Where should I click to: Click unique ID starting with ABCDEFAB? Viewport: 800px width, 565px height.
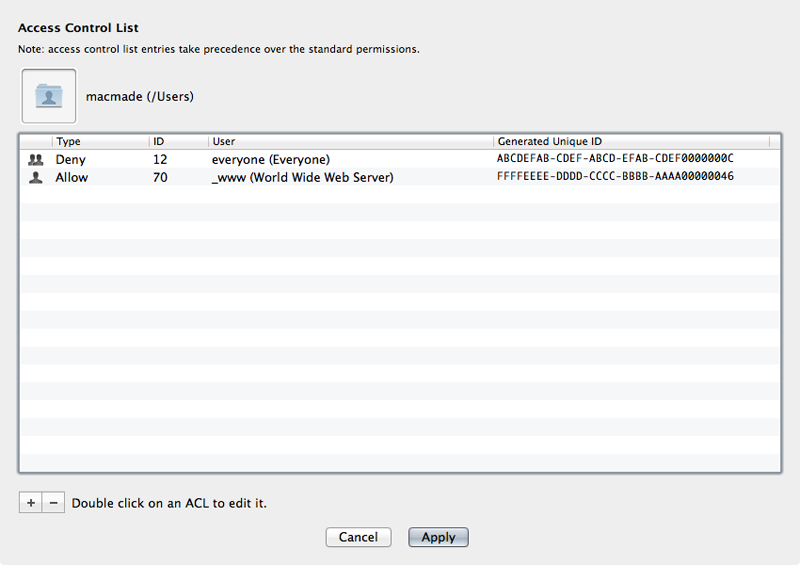615,159
